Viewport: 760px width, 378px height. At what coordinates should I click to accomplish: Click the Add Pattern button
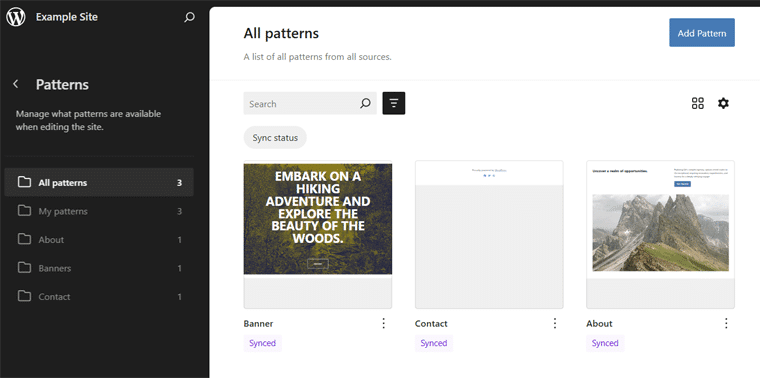pyautogui.click(x=702, y=33)
